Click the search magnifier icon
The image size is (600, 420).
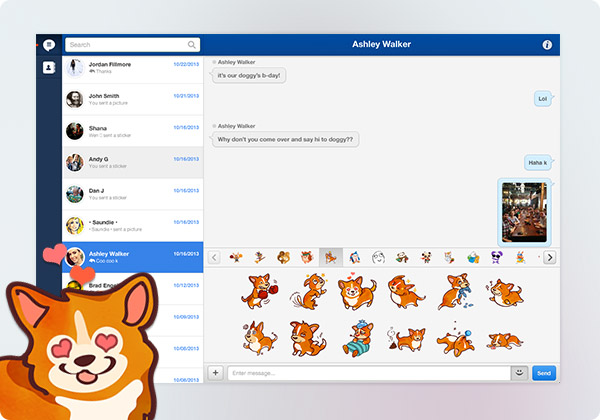192,45
